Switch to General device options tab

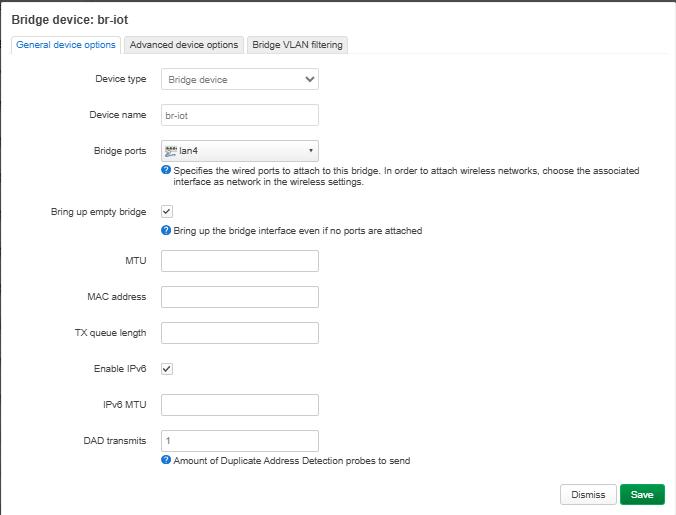point(66,45)
